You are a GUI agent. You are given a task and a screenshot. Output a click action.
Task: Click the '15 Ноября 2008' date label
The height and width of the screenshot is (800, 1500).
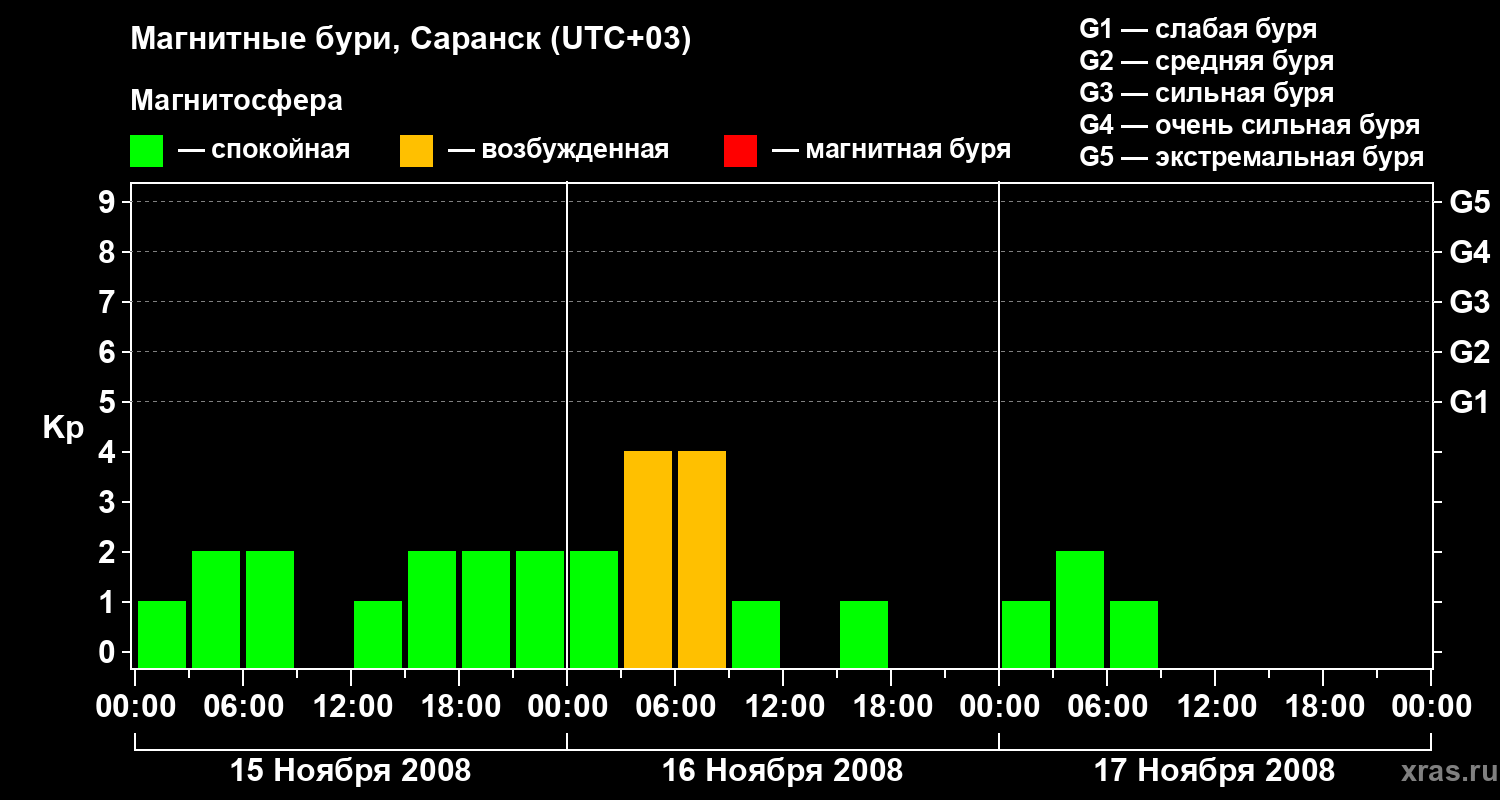pyautogui.click(x=350, y=770)
